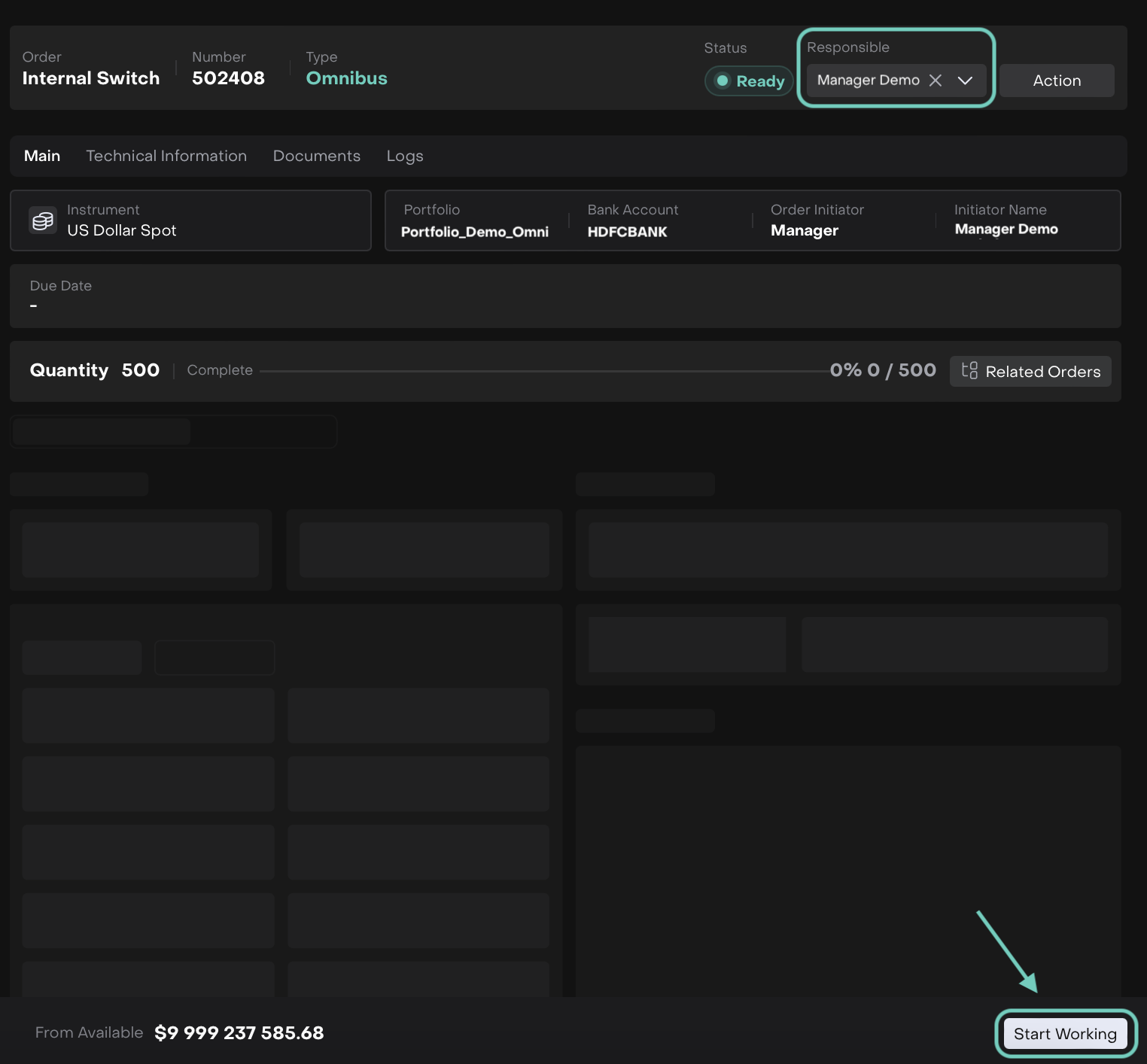The width and height of the screenshot is (1147, 1064).
Task: Clear Manager Demo from Responsible field
Action: tap(936, 81)
